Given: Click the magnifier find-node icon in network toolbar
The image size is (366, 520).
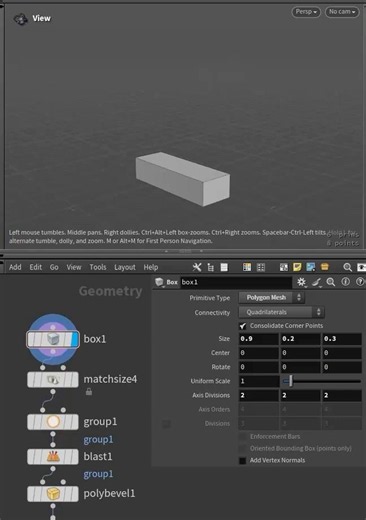Looking at the screenshot, I should tap(347, 267).
